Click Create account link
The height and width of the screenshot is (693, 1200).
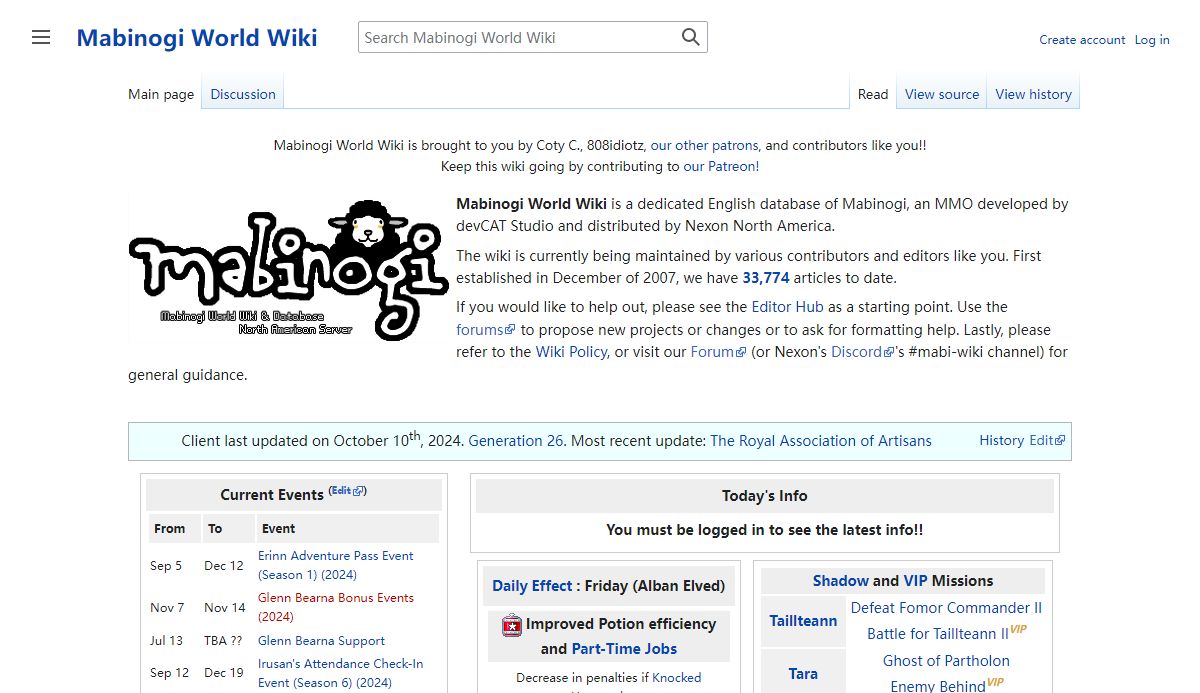(x=1082, y=40)
